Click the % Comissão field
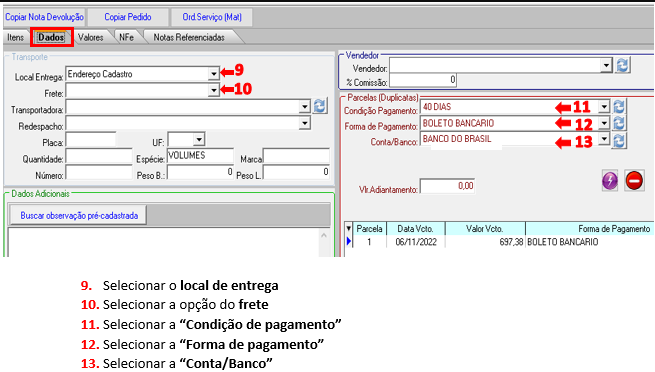655x372 pixels. [x=423, y=80]
